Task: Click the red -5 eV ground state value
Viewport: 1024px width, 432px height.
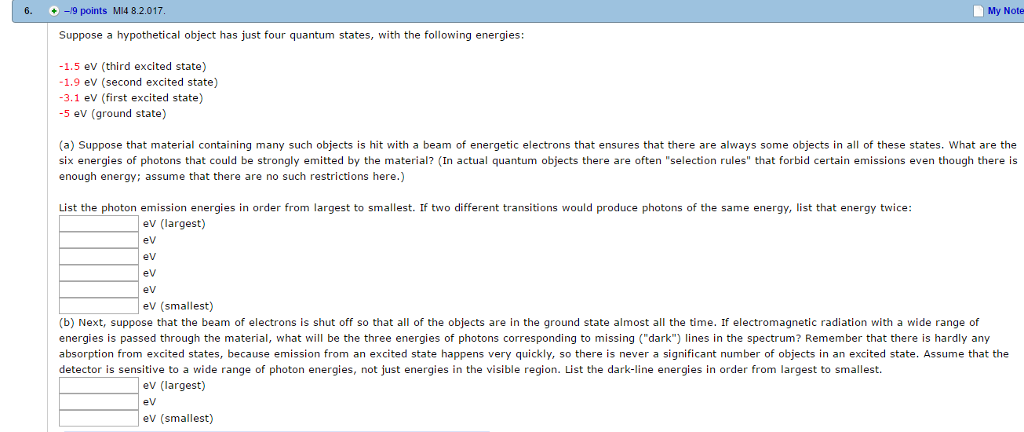Action: point(65,114)
